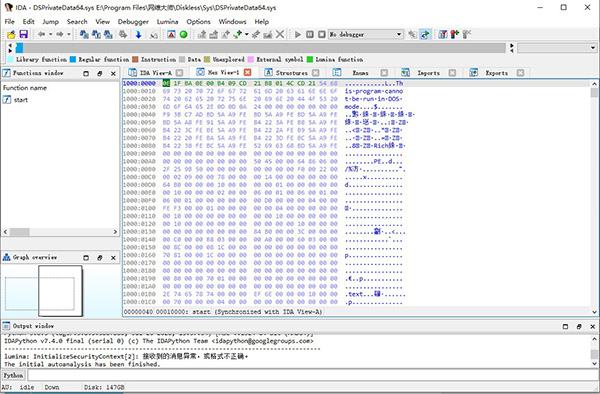Open the Windows menu
The image size is (600, 394).
click(232, 21)
